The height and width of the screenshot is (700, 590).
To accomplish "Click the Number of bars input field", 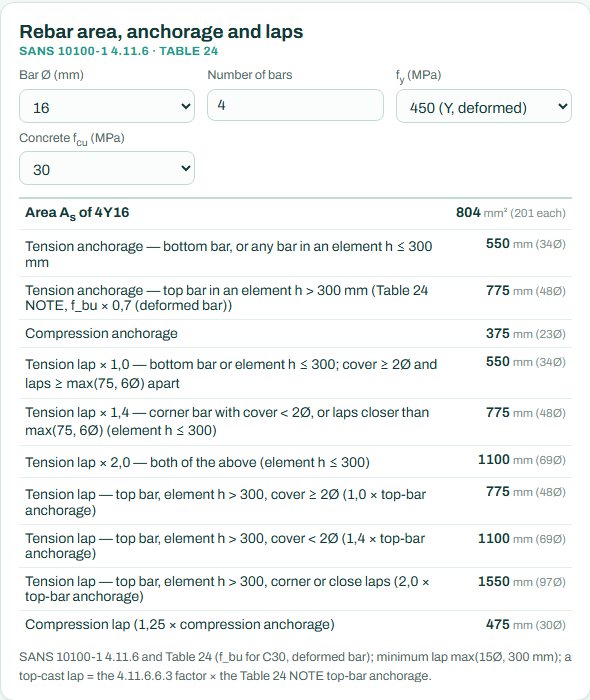I will (295, 105).
